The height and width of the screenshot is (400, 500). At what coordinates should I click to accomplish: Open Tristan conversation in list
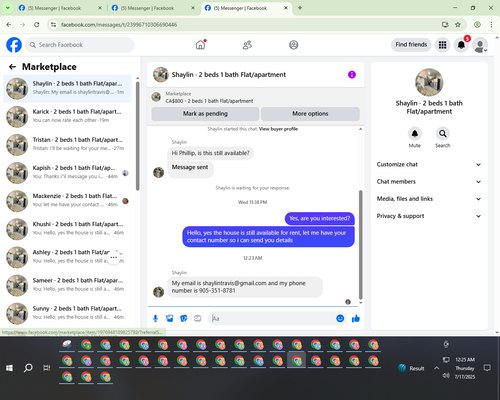click(x=68, y=145)
